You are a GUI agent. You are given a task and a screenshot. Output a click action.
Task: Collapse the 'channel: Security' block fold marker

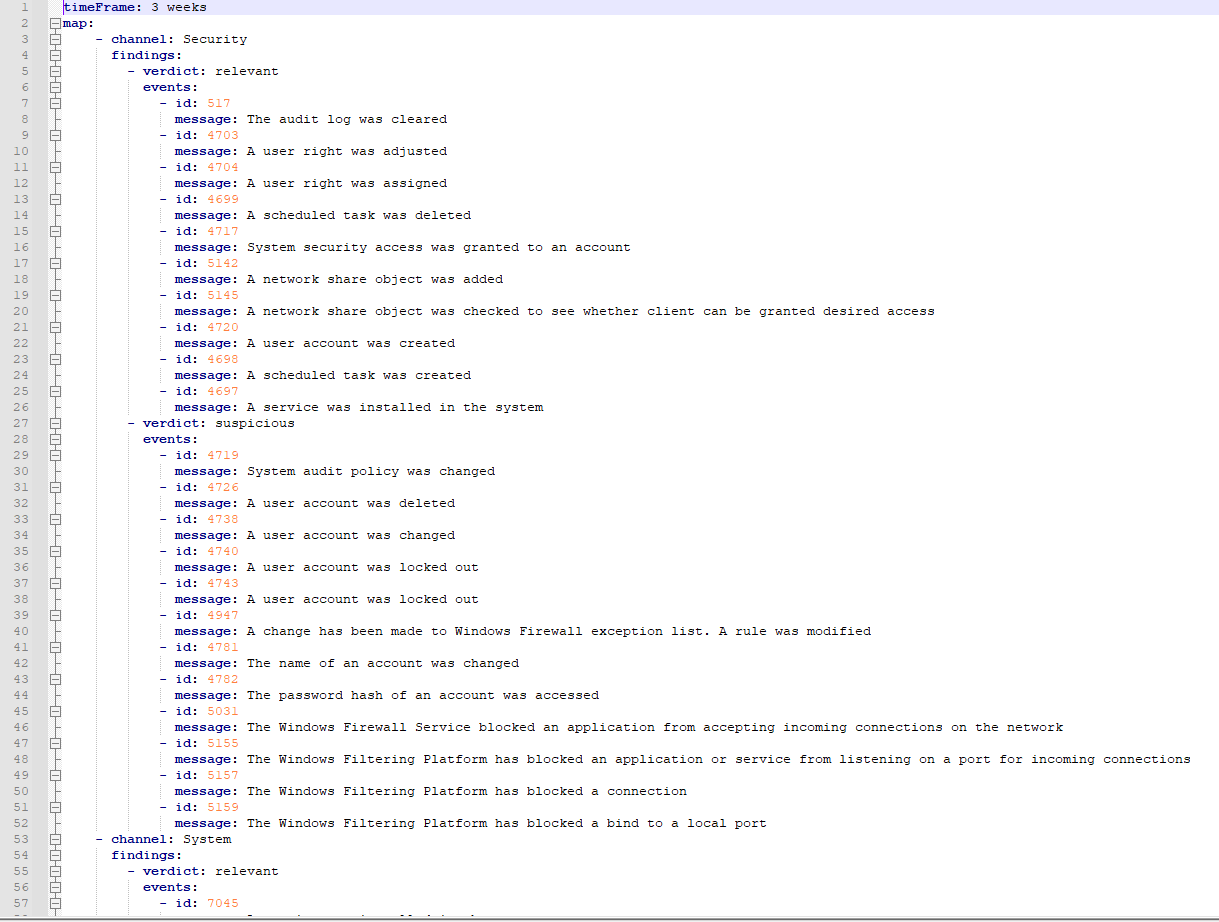tap(56, 39)
